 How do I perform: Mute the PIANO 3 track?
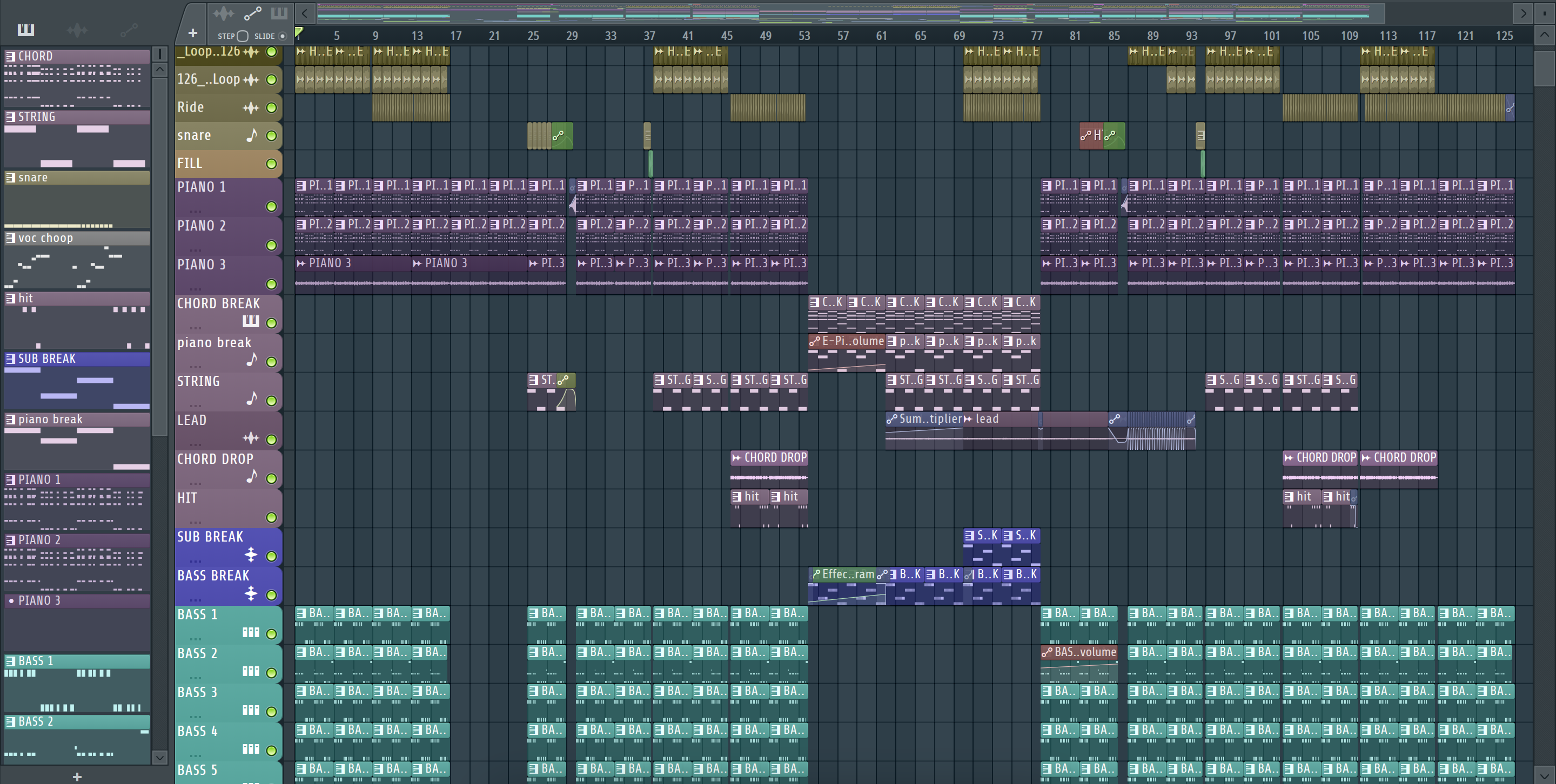click(271, 284)
